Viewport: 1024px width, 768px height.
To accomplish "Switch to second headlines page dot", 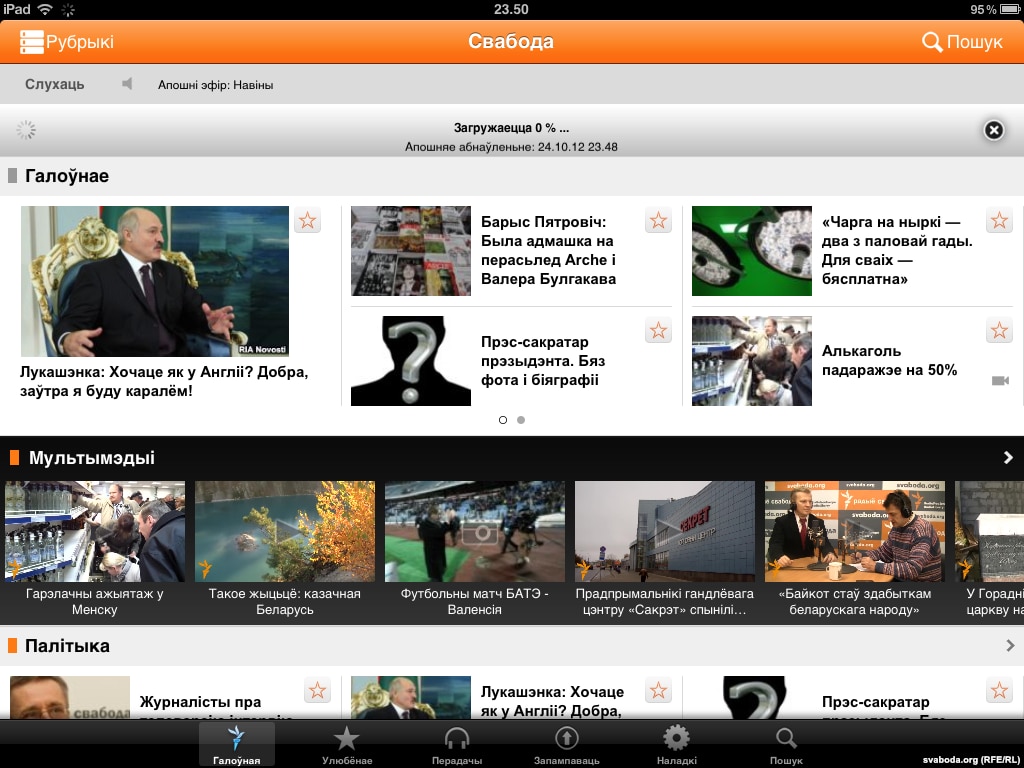I will [520, 420].
